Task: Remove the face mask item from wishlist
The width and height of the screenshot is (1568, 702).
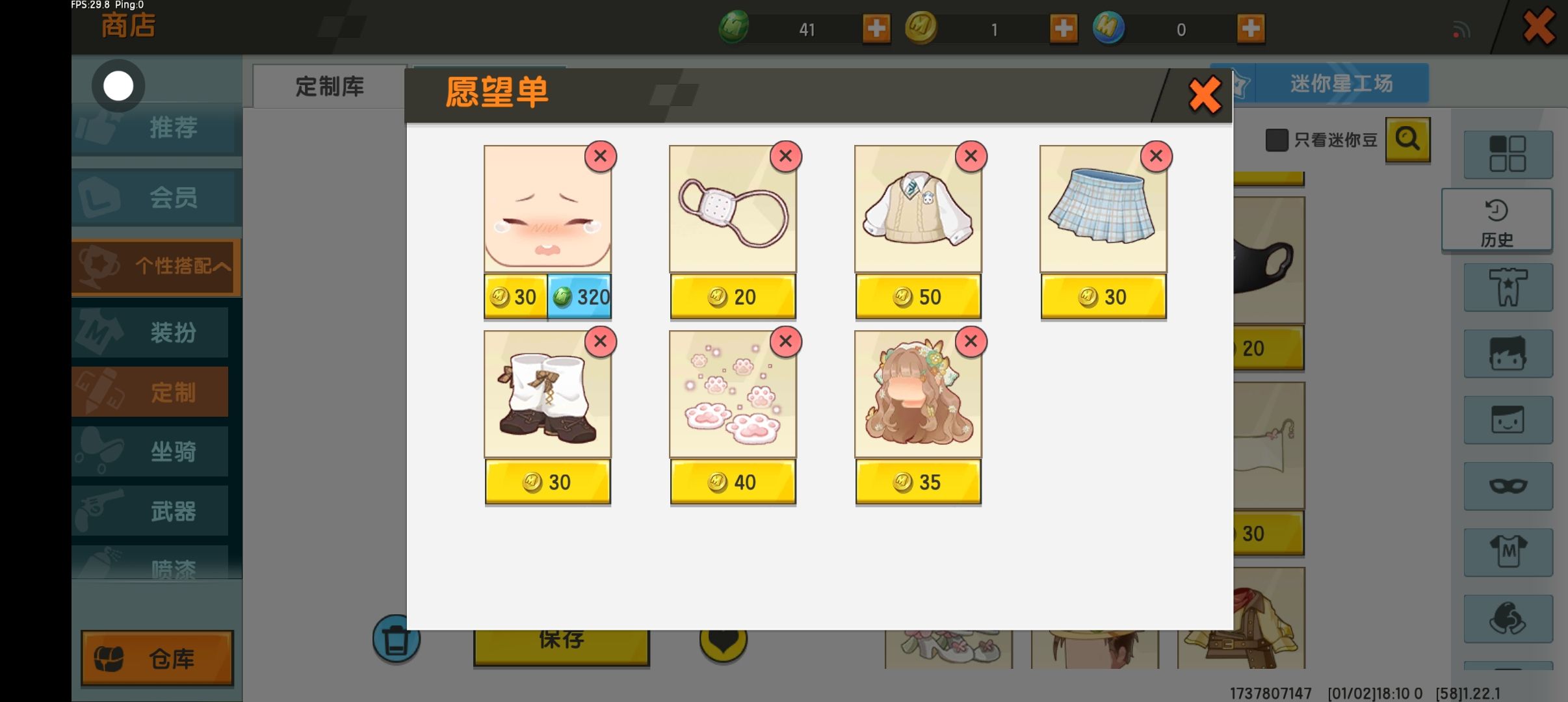Action: 785,157
